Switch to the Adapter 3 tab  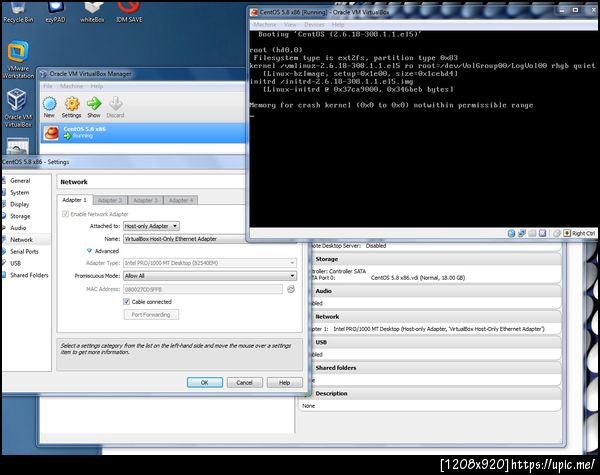coord(145,200)
